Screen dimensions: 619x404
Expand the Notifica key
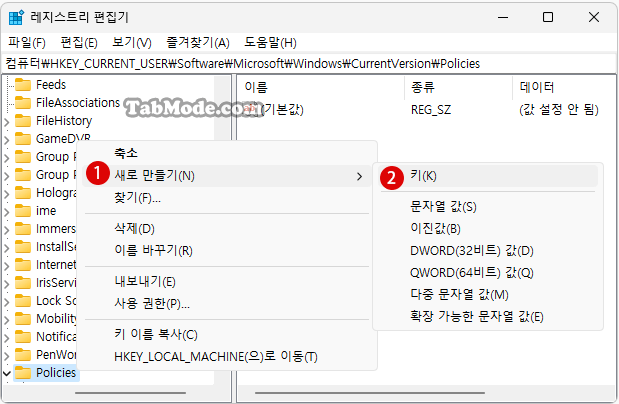pos(7,338)
